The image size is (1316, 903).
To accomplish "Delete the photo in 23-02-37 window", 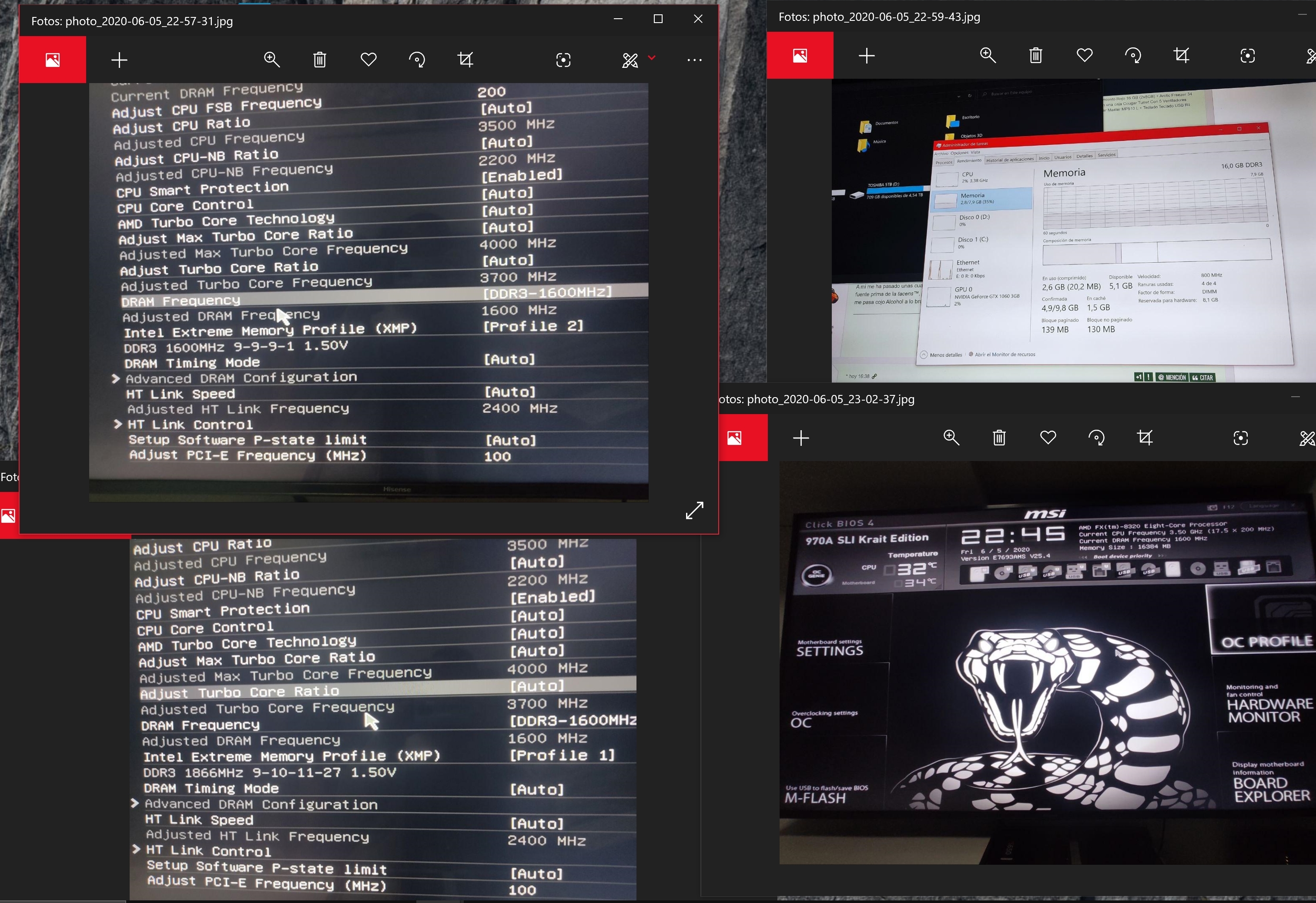I will click(999, 437).
